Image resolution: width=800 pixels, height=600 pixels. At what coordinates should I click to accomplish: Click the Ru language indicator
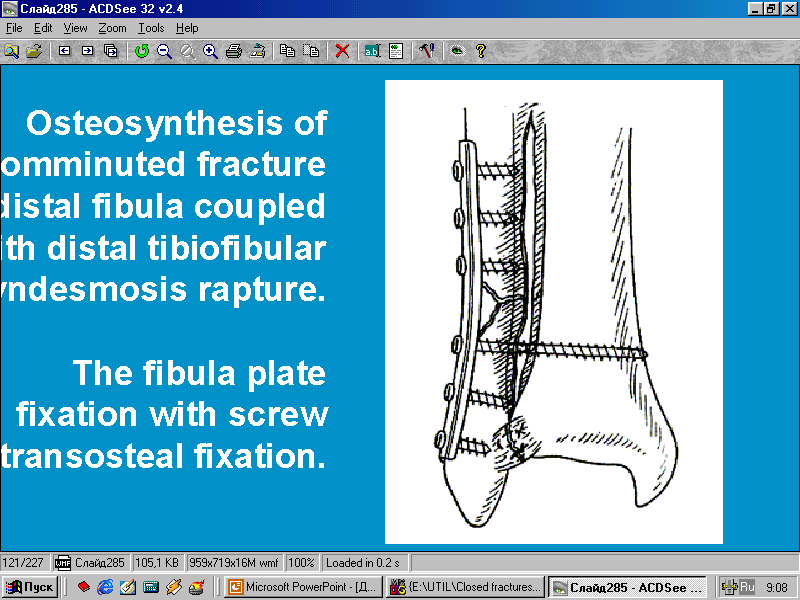[747, 587]
